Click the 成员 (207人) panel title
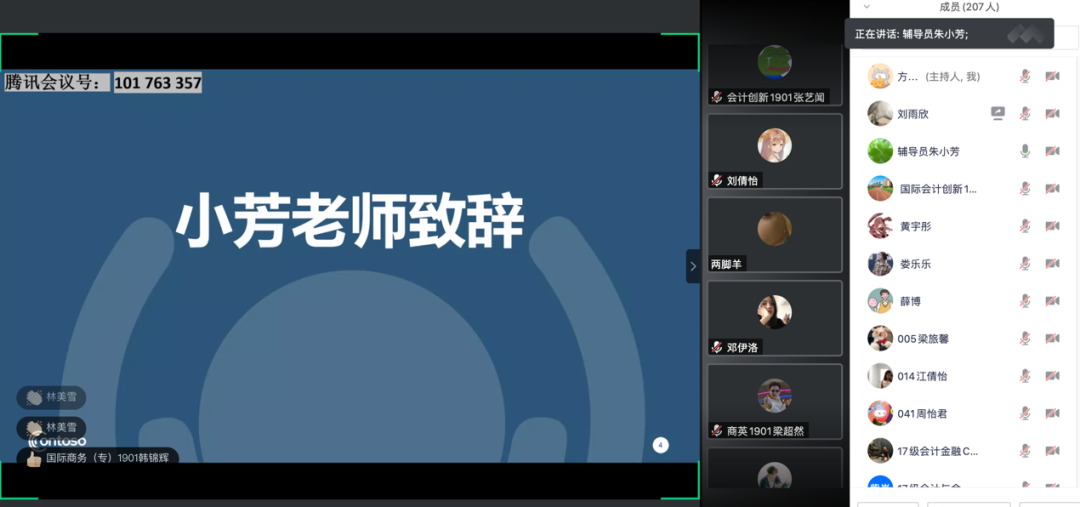Screen dimensions: 1080x507 968,7
